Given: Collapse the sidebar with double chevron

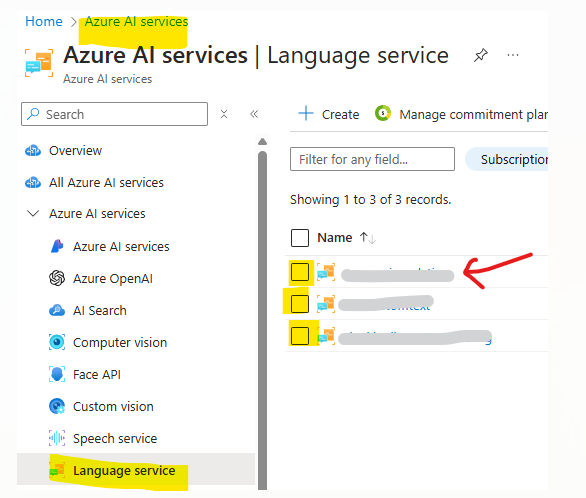Looking at the screenshot, I should 254,114.
